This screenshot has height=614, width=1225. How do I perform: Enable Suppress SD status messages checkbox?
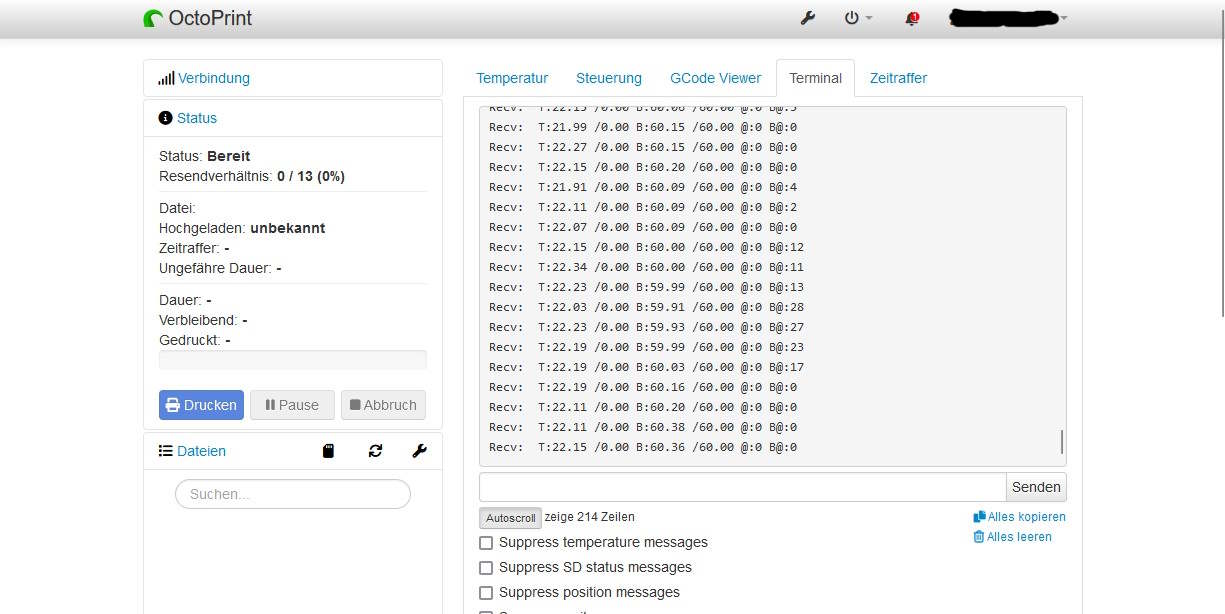coord(486,568)
